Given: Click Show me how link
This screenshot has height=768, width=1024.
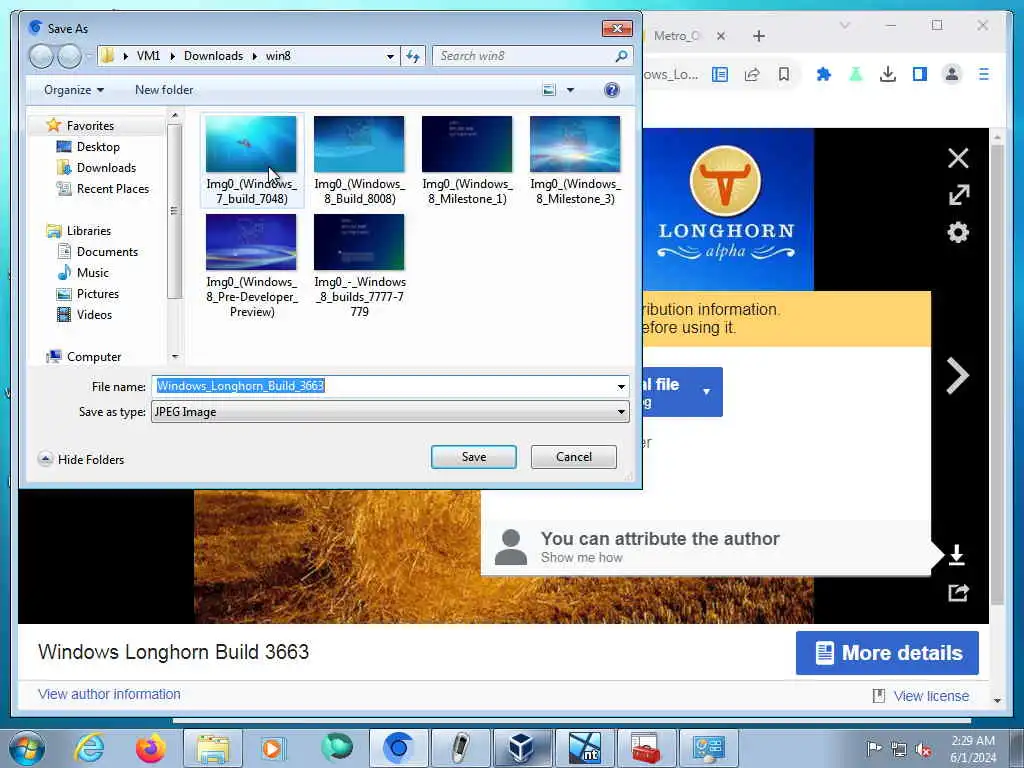Looking at the screenshot, I should click(581, 558).
